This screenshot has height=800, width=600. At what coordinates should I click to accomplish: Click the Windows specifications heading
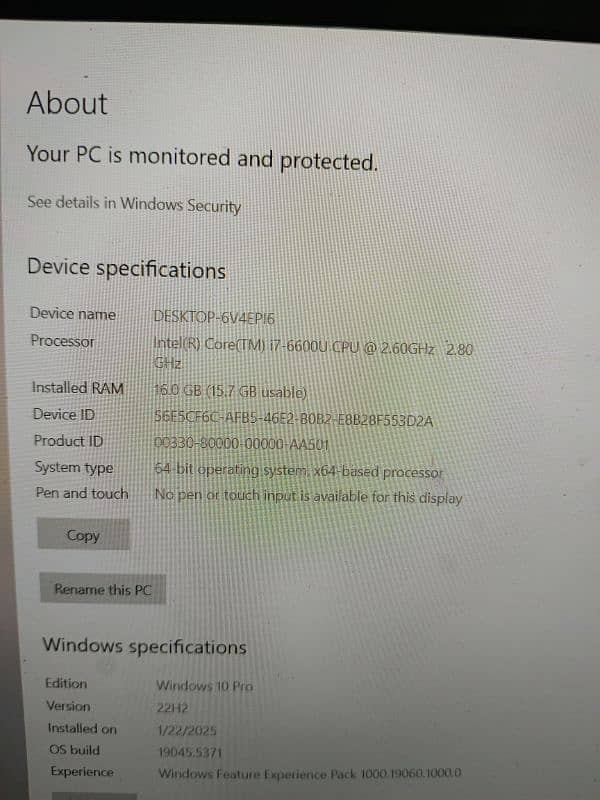144,646
